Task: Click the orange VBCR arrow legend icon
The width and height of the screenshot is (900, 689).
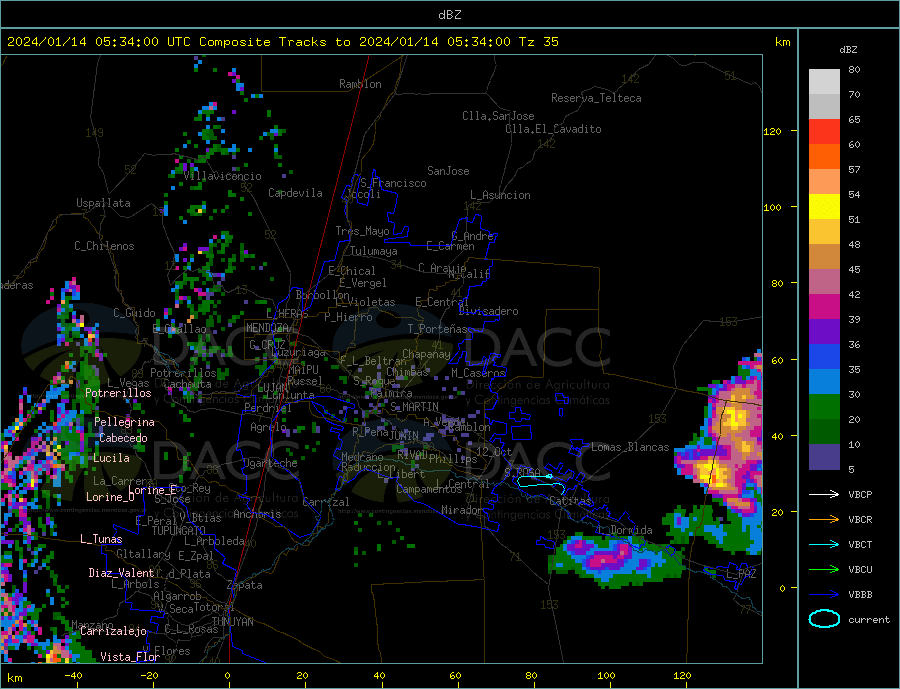Action: [824, 519]
